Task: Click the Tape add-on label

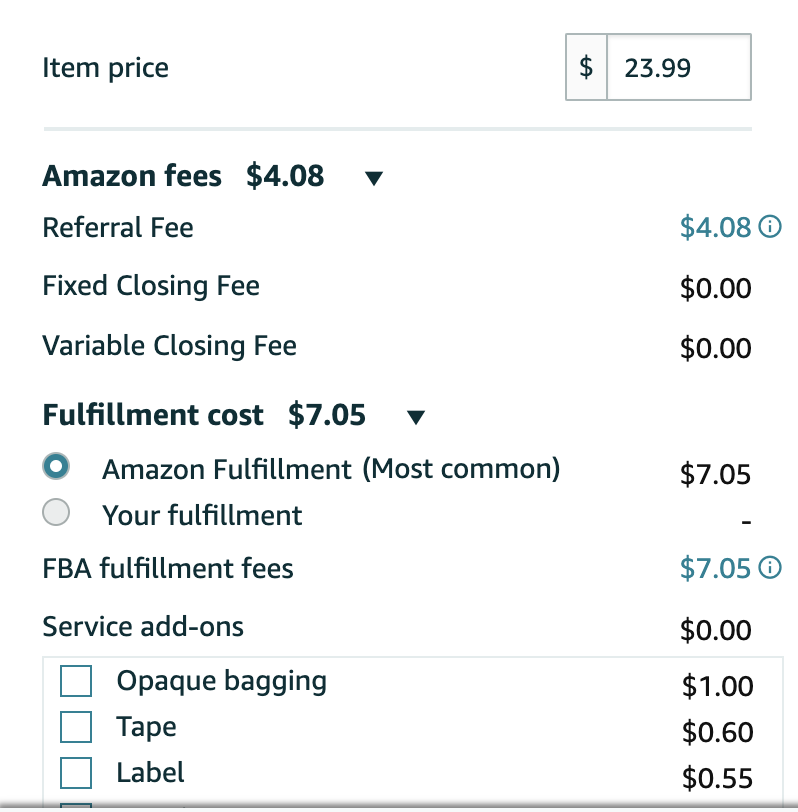Action: [147, 727]
